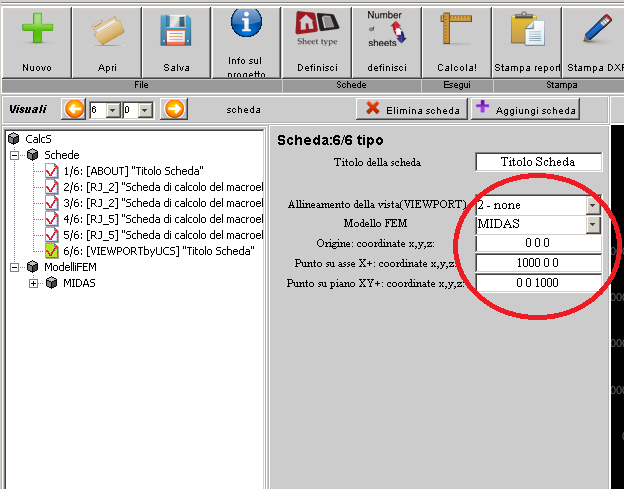
Task: Click the Punto su piano XY+ field
Action: (x=538, y=283)
